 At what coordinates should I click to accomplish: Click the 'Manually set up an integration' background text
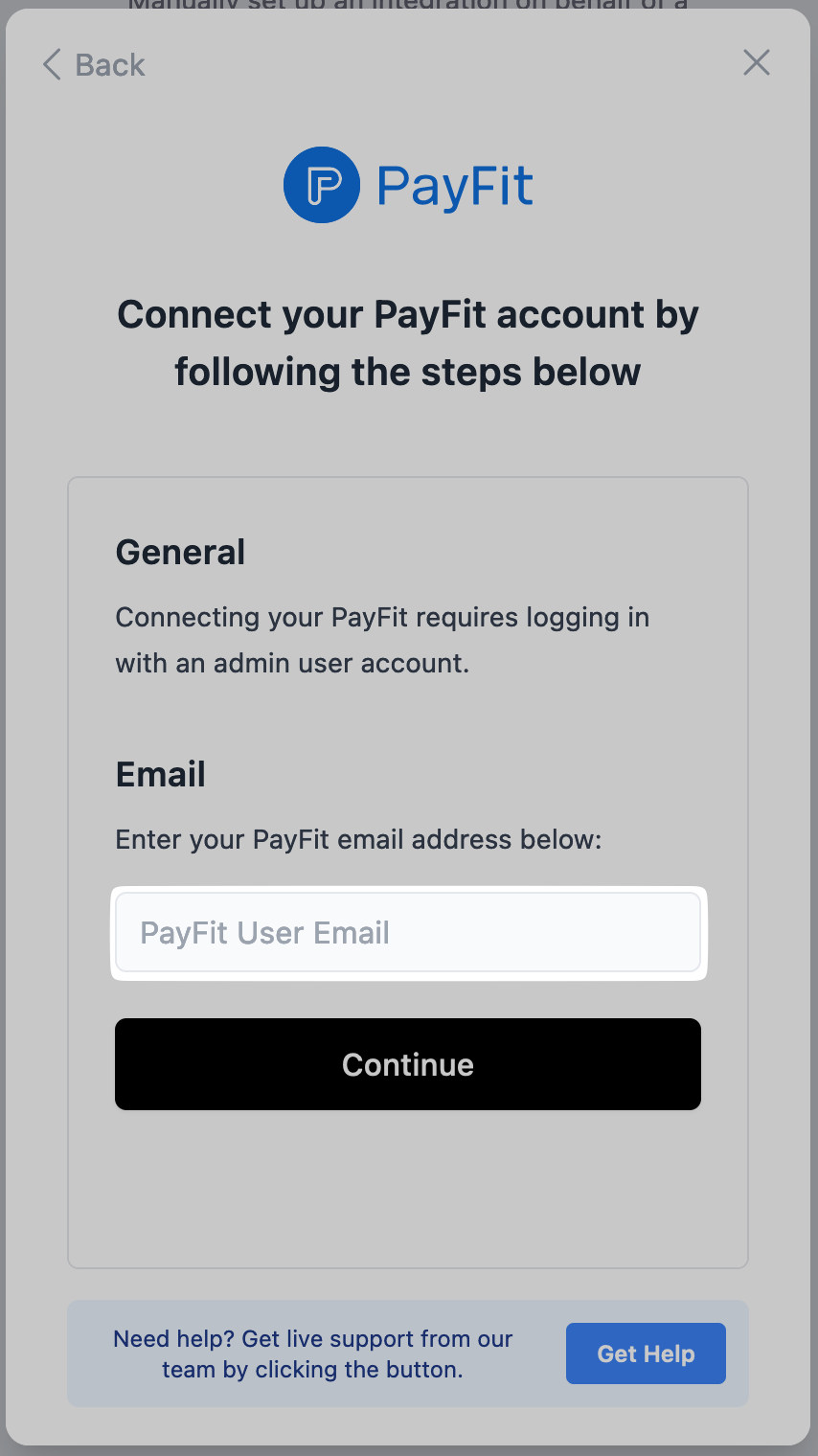(408, 6)
